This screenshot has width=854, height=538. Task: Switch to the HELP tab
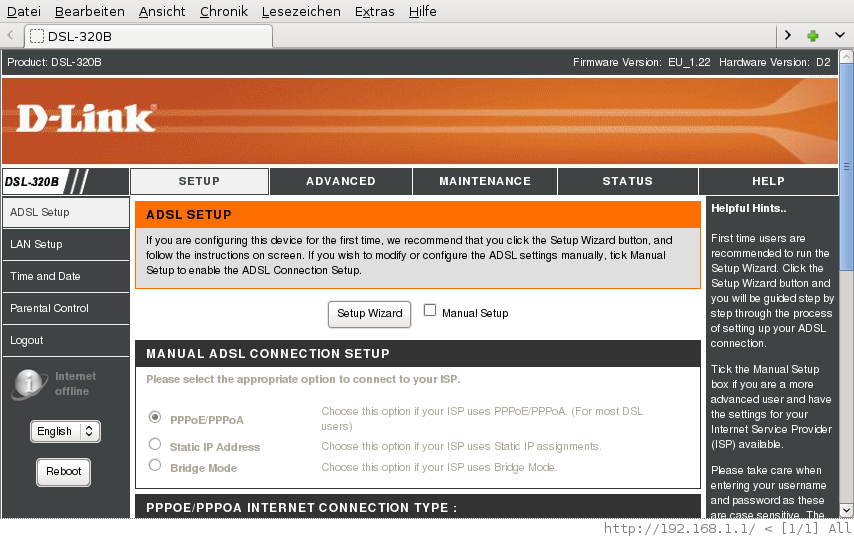point(768,181)
